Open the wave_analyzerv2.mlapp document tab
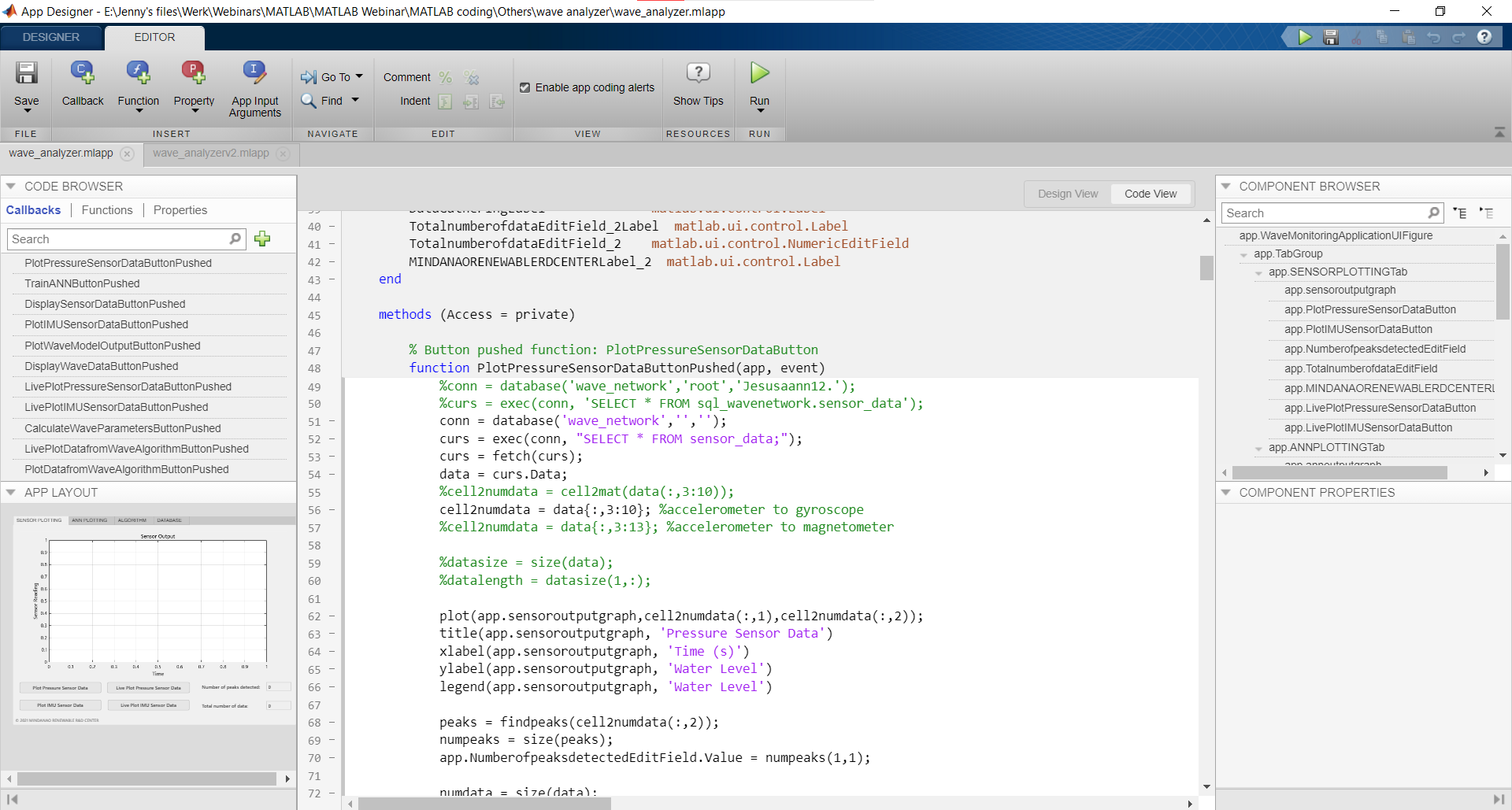The image size is (1512, 810). [210, 153]
